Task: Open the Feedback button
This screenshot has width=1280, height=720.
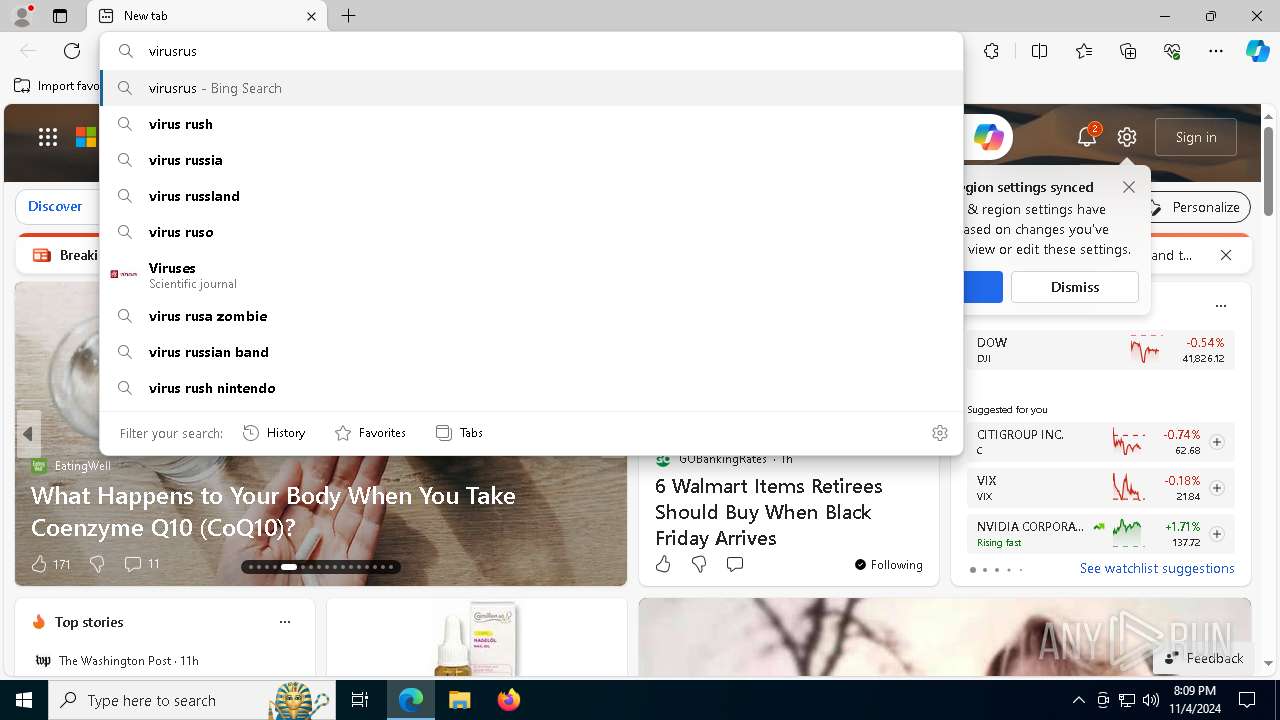Action: [1204, 658]
